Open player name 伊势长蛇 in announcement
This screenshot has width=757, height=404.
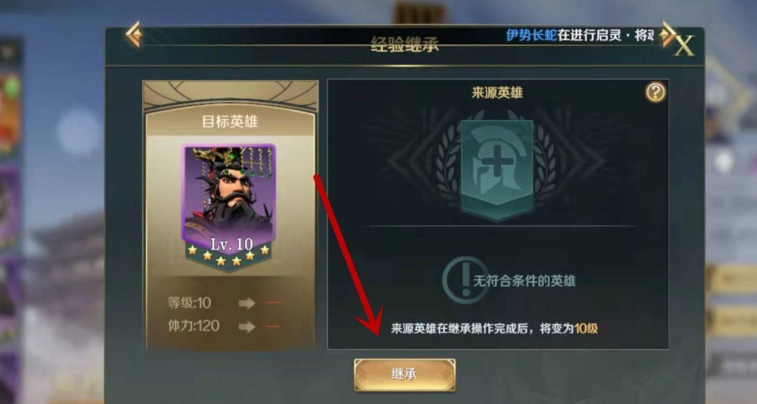click(531, 35)
